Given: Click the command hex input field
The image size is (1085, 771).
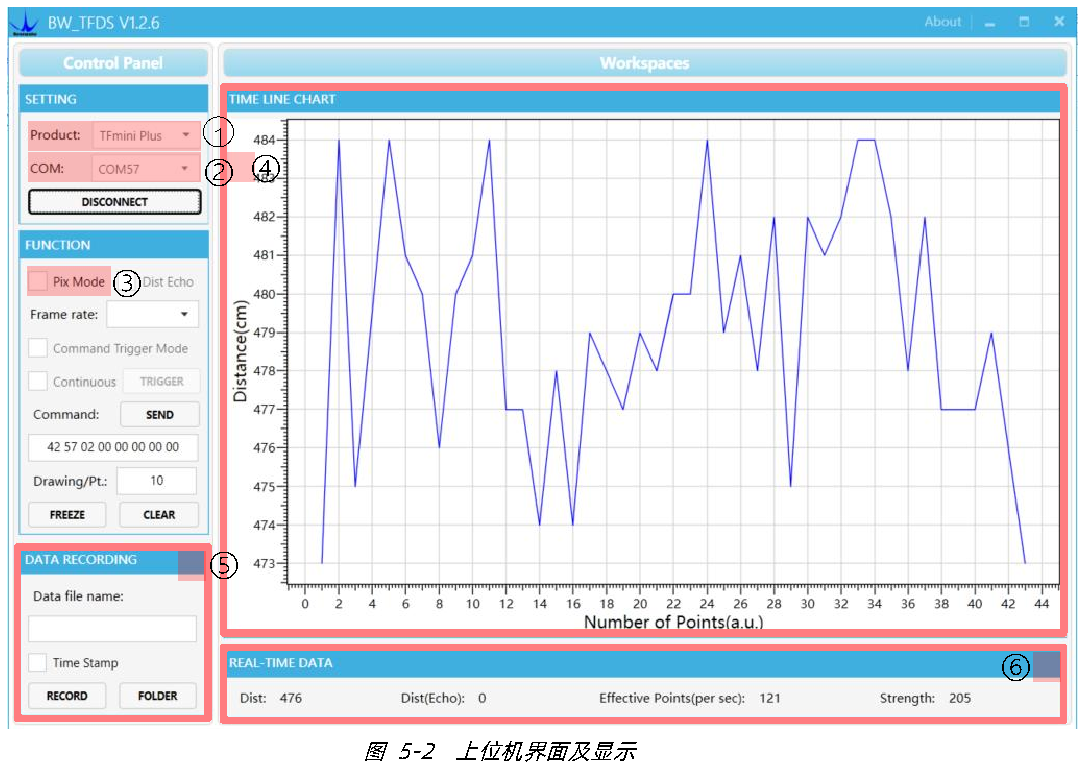Looking at the screenshot, I should [x=113, y=447].
